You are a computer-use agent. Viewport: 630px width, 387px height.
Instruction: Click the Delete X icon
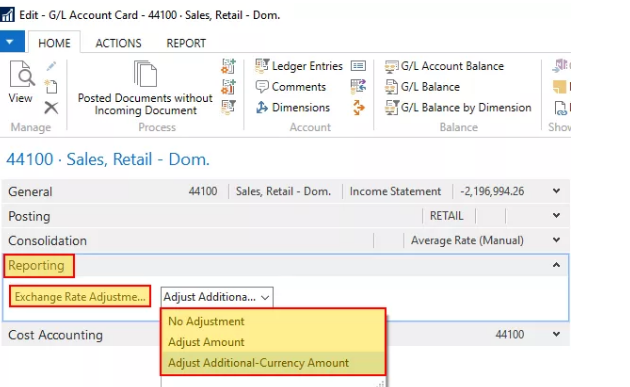(x=51, y=108)
